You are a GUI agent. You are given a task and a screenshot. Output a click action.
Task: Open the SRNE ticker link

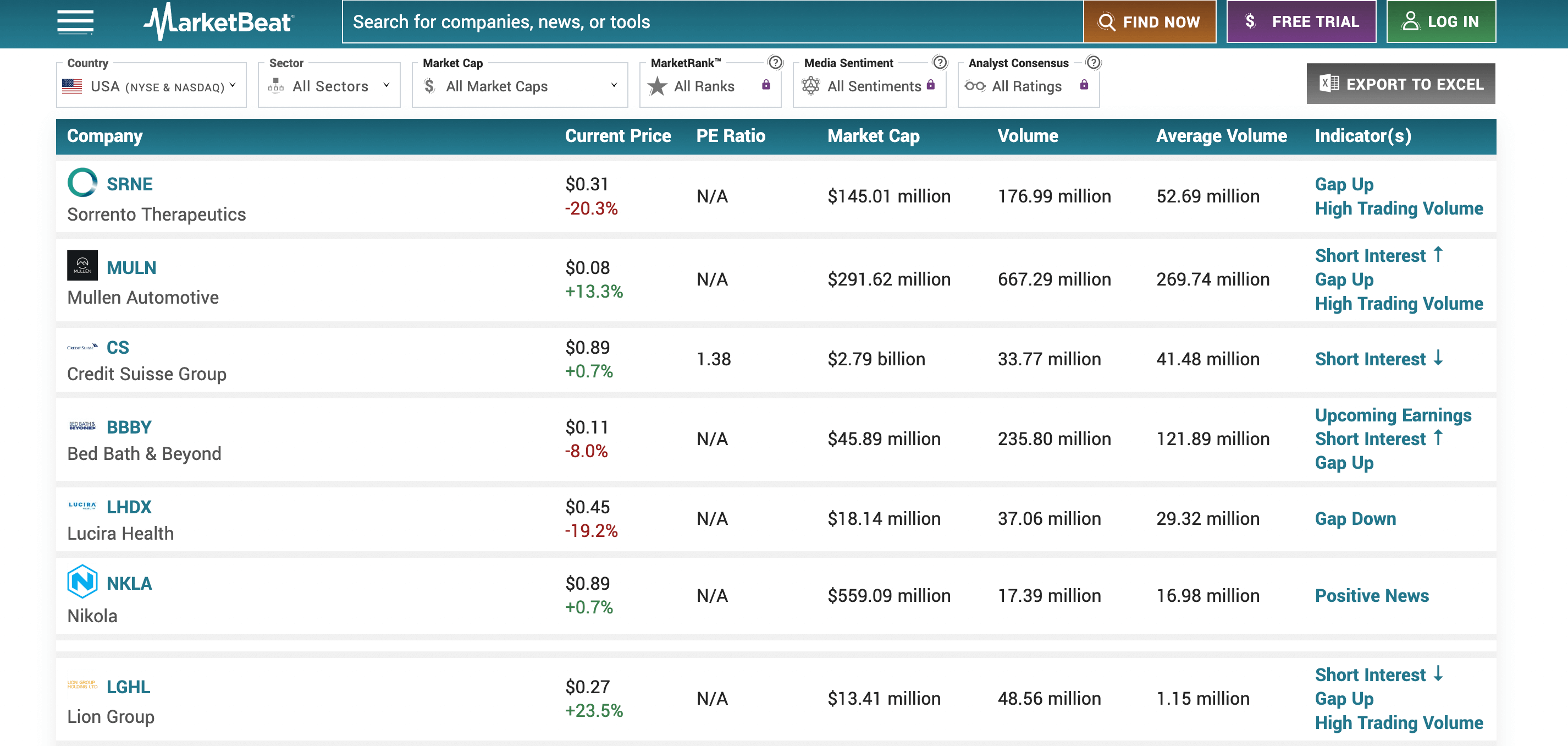[x=129, y=184]
